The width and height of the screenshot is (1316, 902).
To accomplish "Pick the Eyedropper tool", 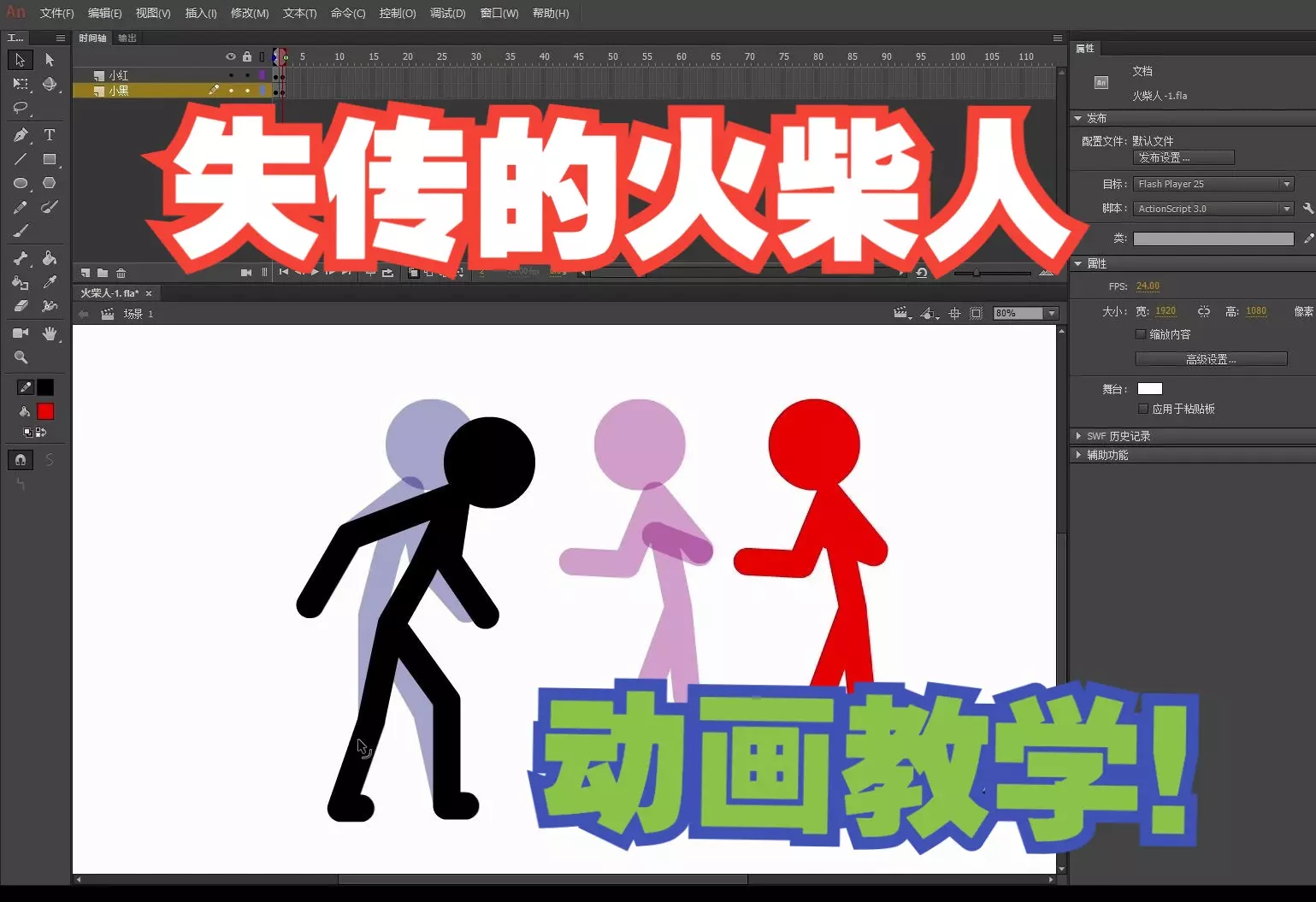I will pos(50,282).
